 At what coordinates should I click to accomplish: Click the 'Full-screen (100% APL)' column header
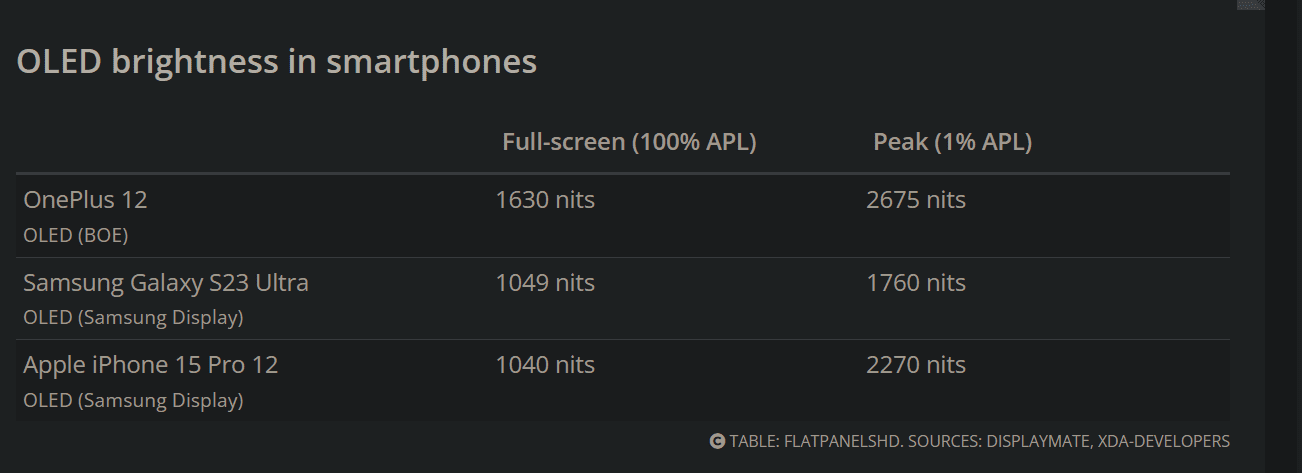click(629, 142)
